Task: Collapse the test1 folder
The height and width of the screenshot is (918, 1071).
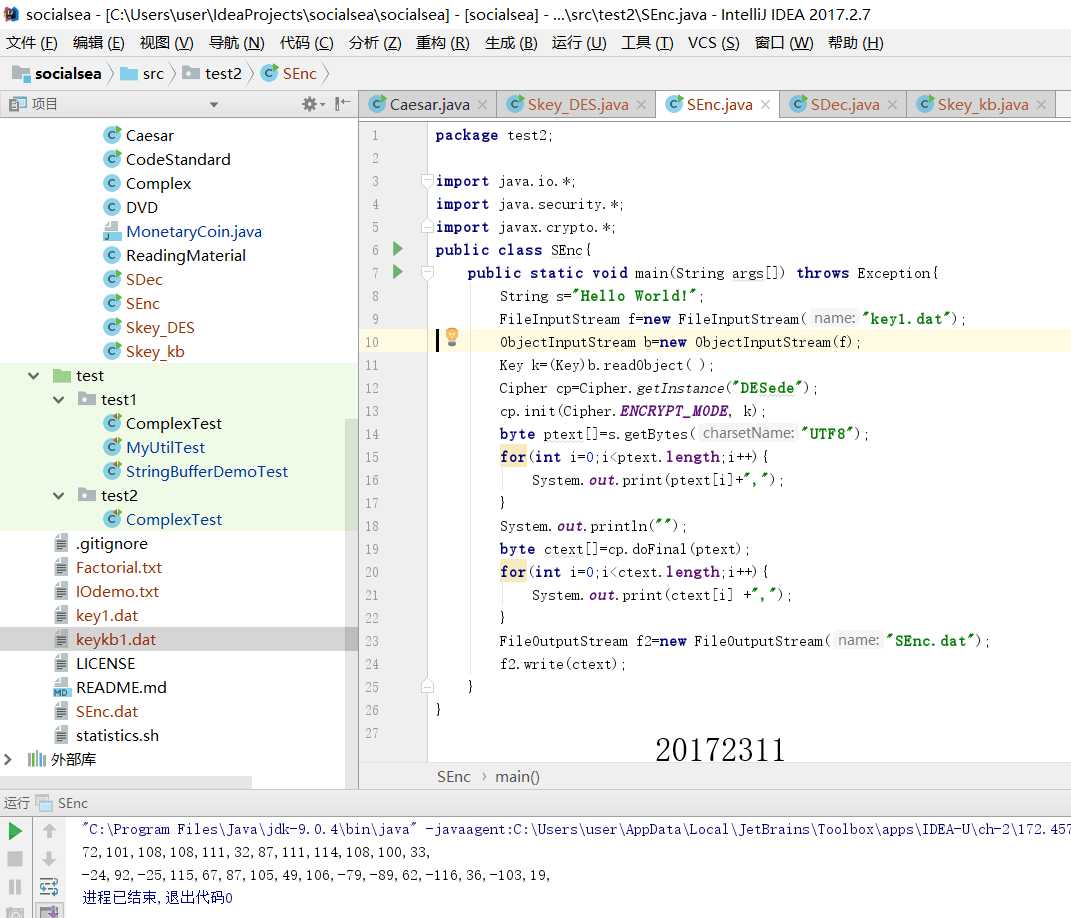Action: 59,400
